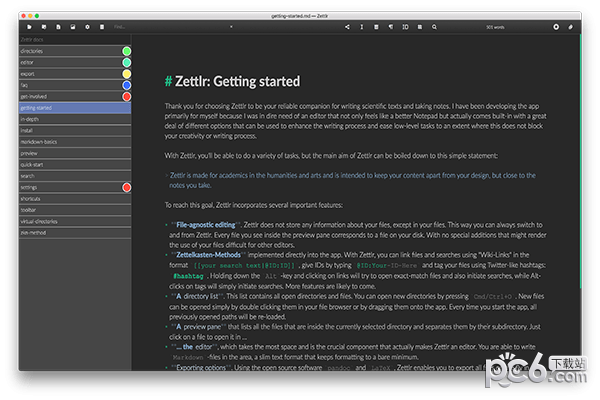Viewport: 600px width, 400px height.
Task: Open the markdown-basics file
Action: [x=75, y=142]
